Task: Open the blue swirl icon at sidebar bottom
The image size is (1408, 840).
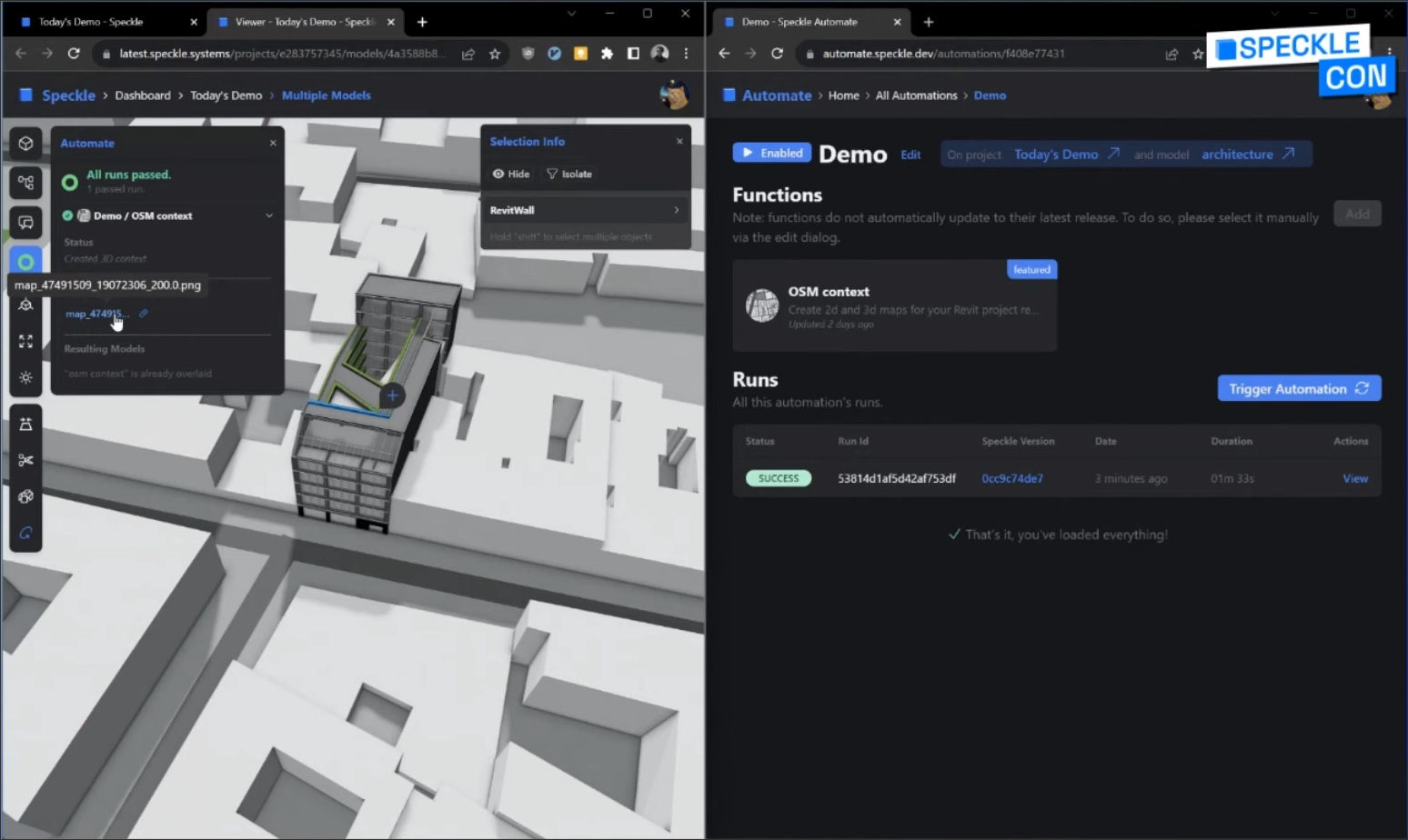Action: [x=25, y=533]
